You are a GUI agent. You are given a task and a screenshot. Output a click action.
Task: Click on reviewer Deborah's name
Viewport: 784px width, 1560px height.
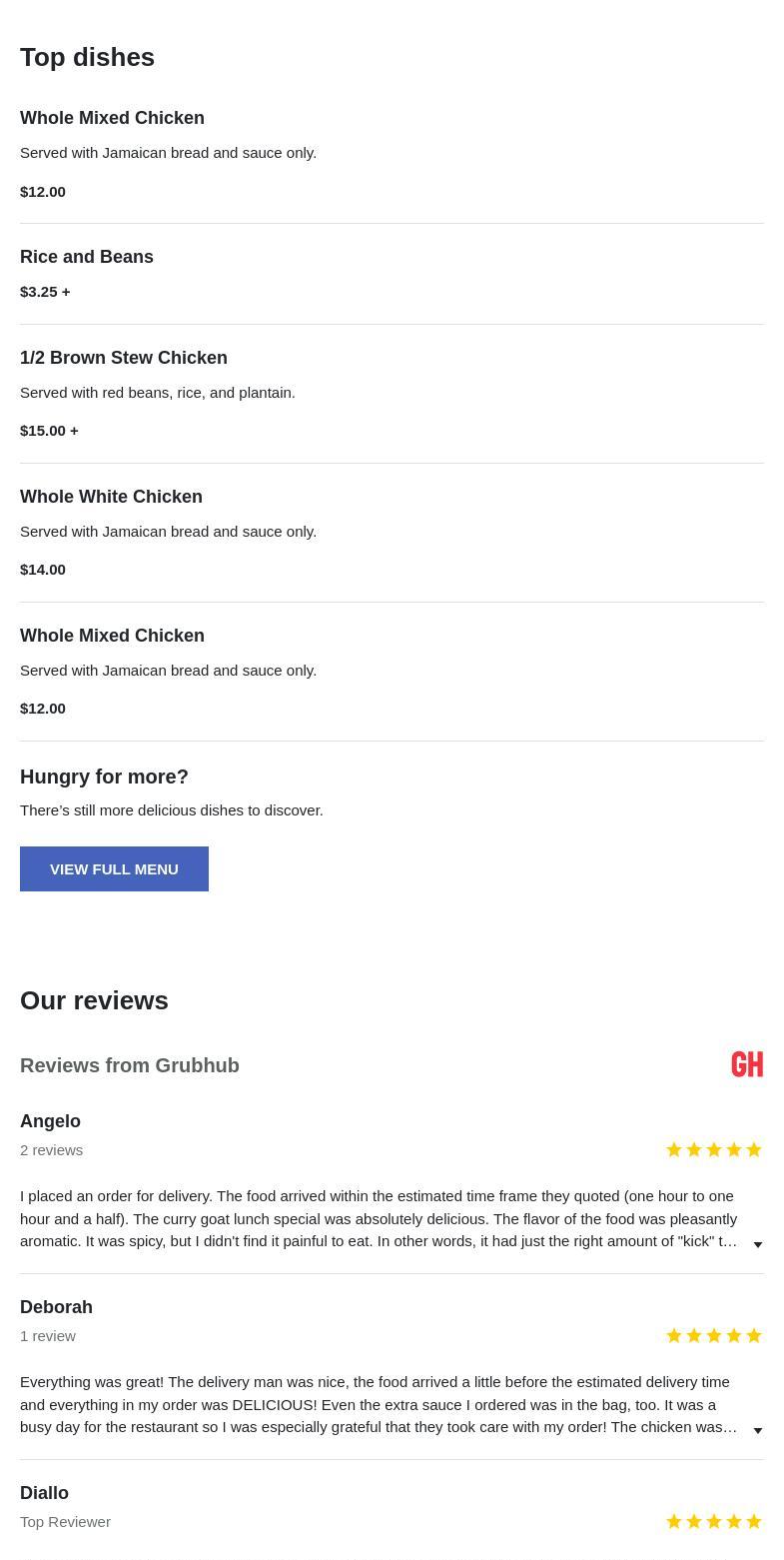click(x=56, y=1307)
